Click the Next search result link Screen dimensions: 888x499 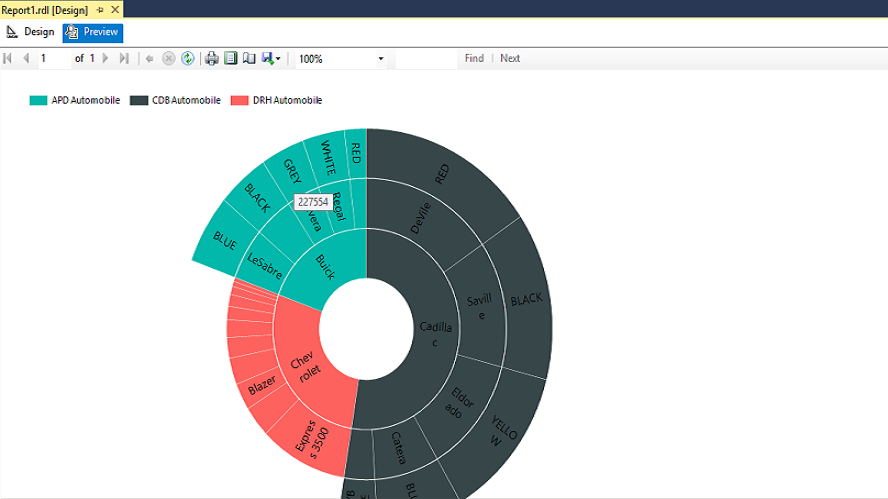click(x=510, y=58)
